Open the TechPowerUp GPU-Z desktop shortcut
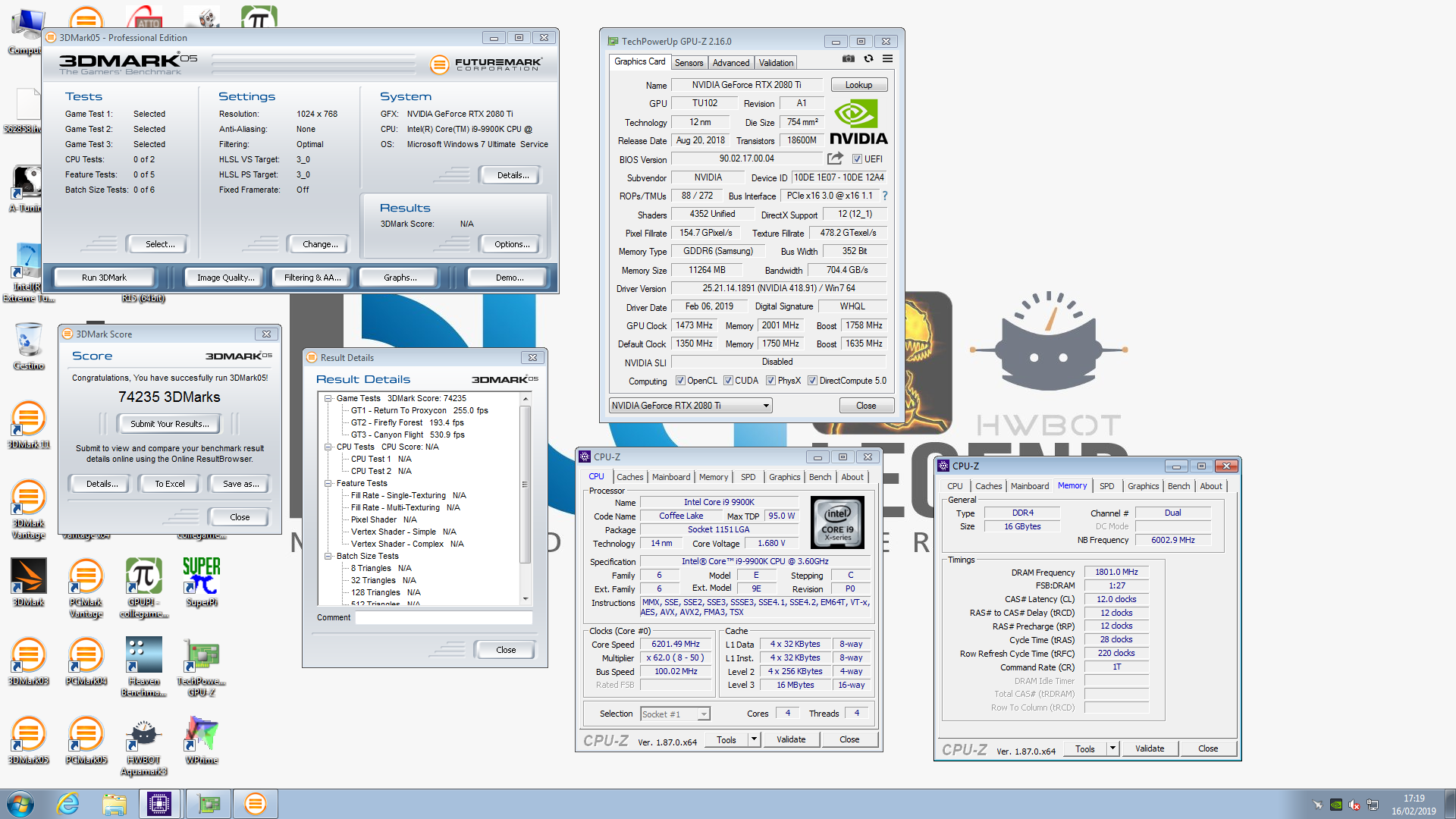The image size is (1456, 819). pos(201,667)
